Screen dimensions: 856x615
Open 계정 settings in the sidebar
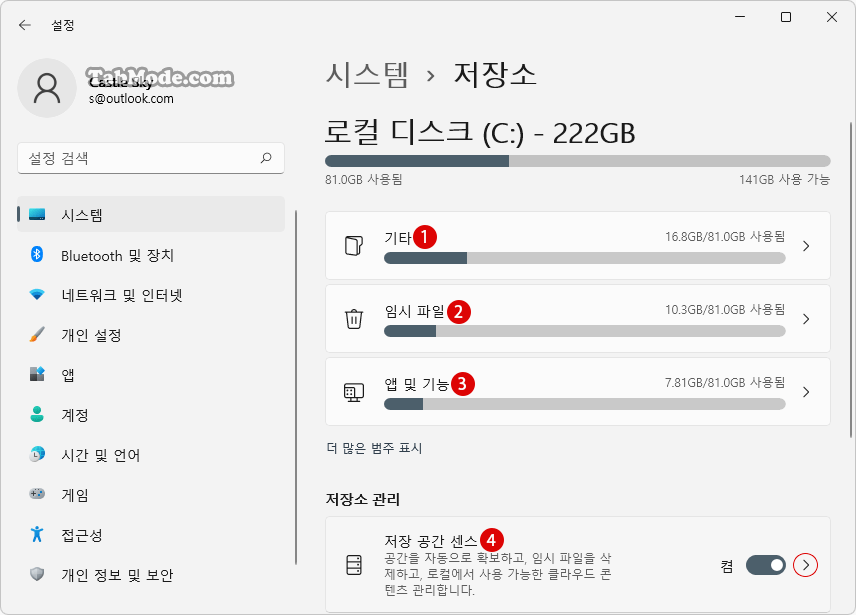point(151,415)
